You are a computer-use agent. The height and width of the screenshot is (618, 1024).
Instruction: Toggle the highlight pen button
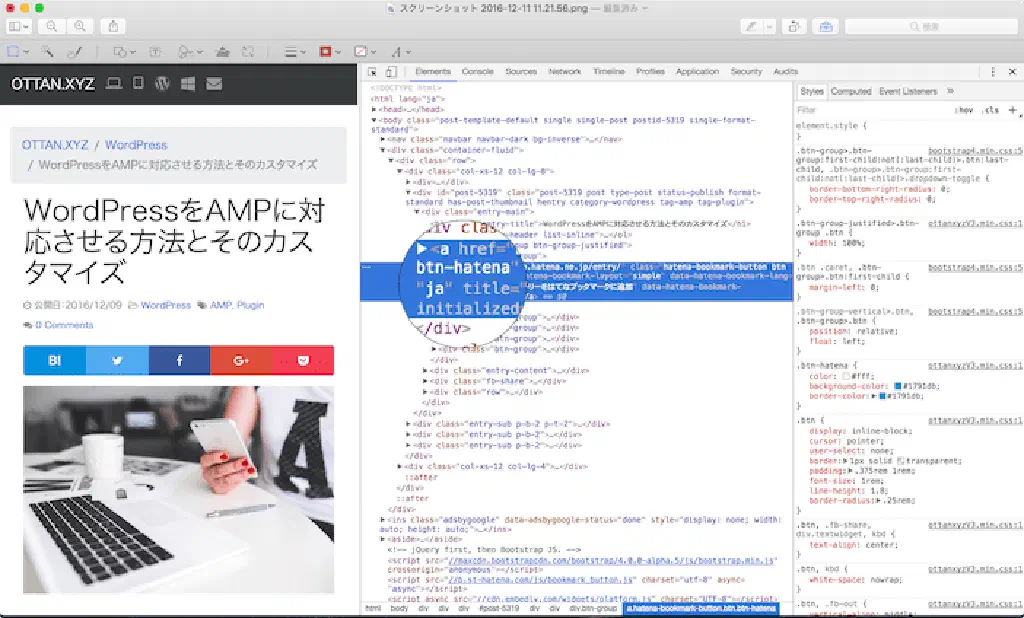pos(752,26)
